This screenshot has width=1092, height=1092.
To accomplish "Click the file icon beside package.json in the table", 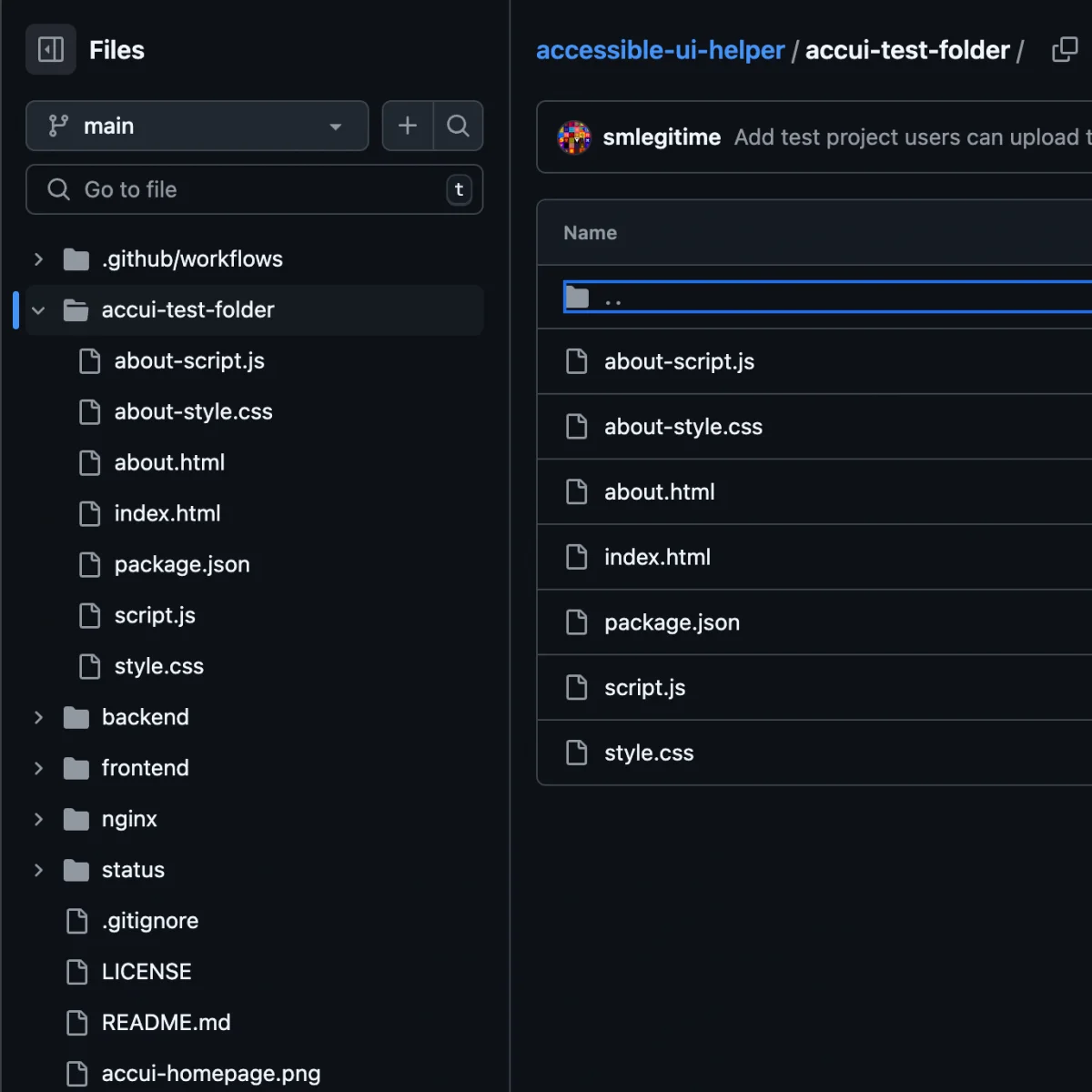I will click(x=577, y=622).
